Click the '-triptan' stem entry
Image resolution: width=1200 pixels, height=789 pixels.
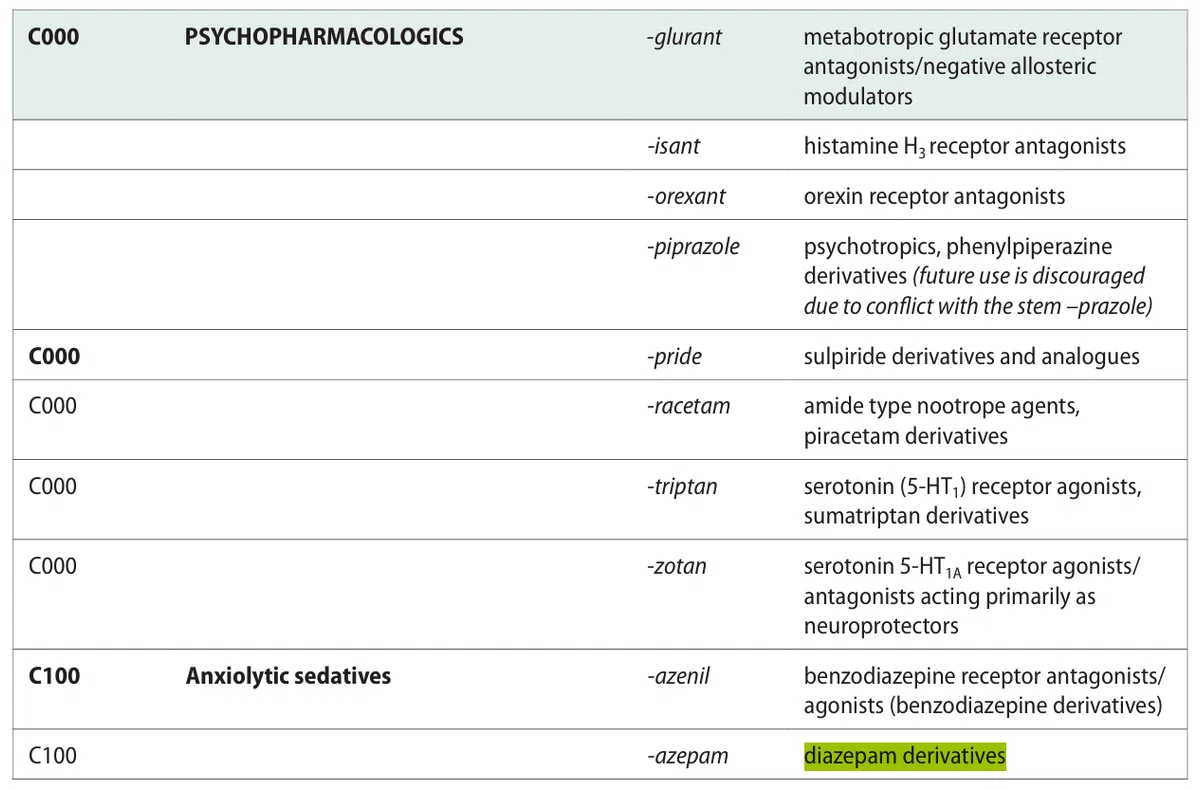tap(681, 487)
